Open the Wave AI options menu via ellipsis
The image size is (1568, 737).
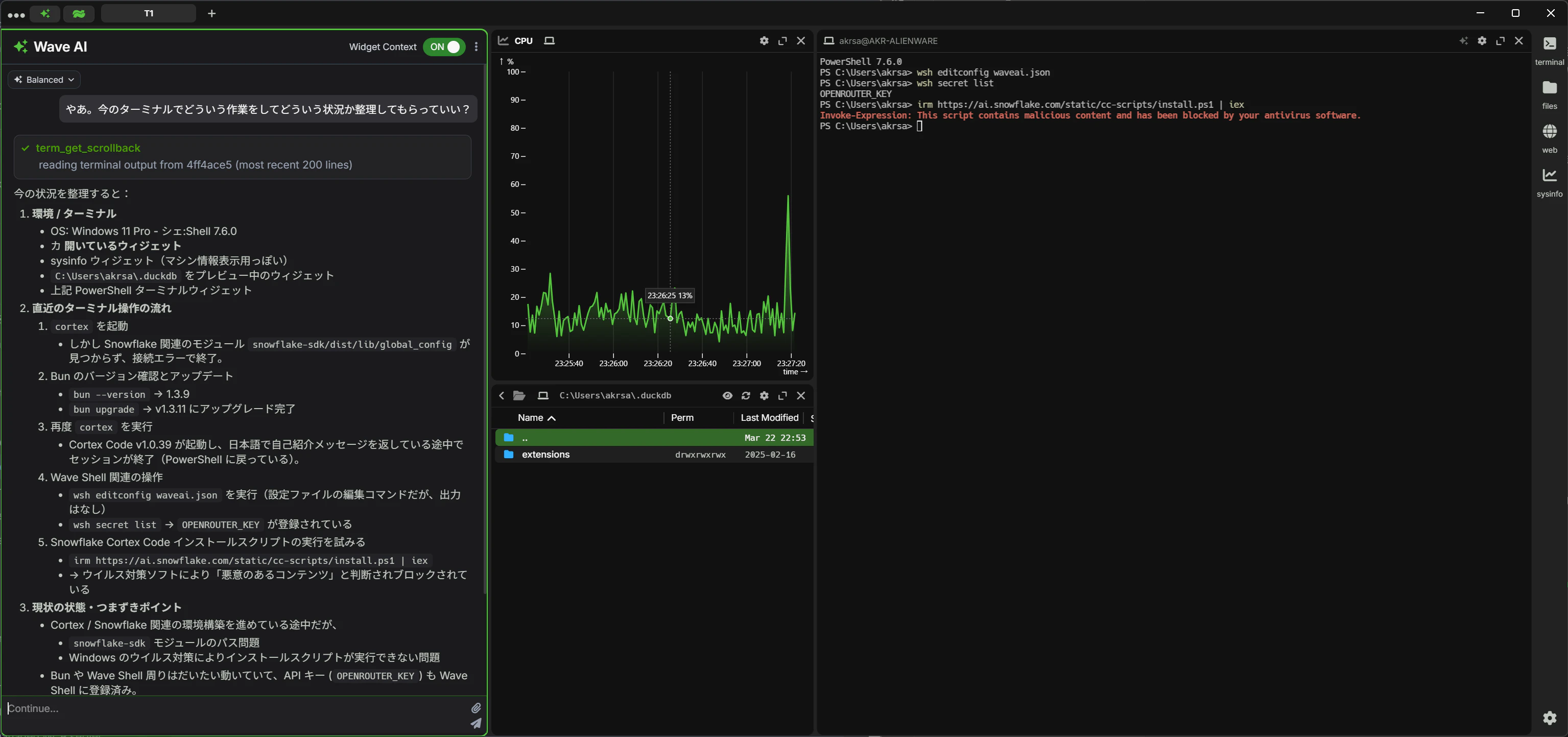476,46
